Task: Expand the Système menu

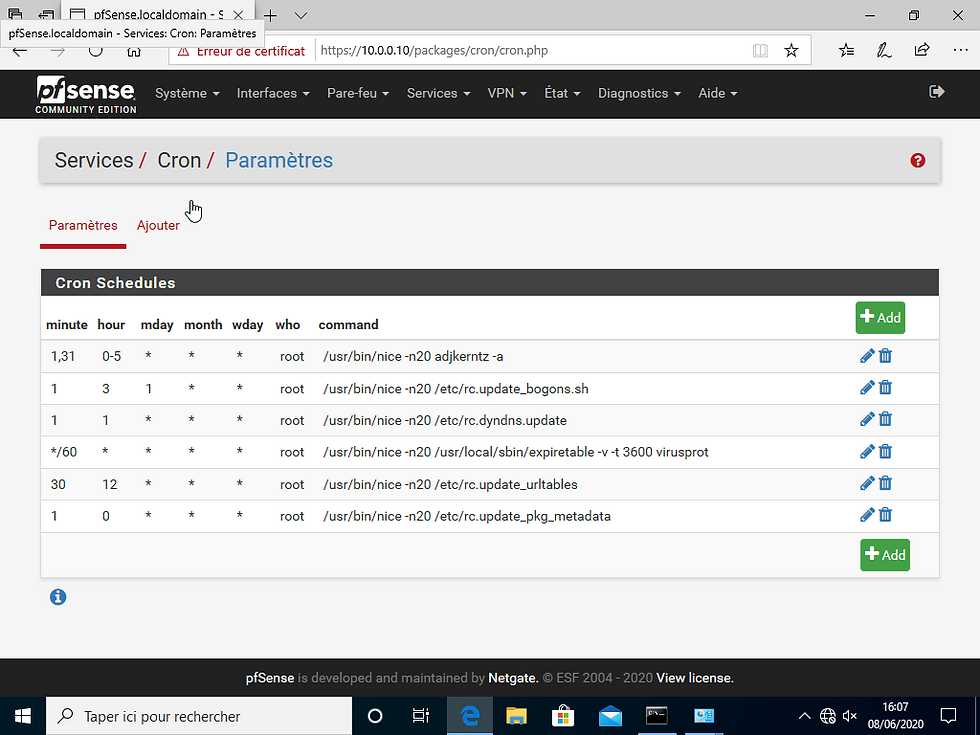Action: [x=187, y=93]
